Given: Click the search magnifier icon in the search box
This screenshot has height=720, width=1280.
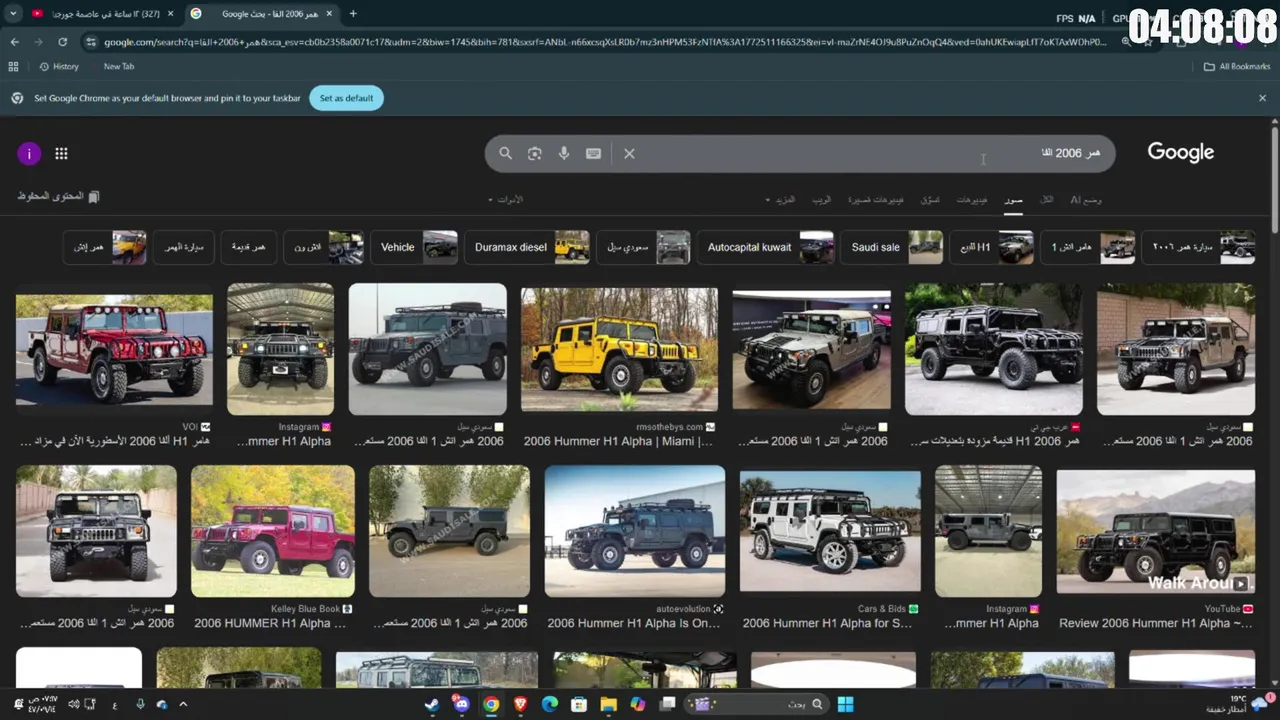Looking at the screenshot, I should (x=505, y=153).
